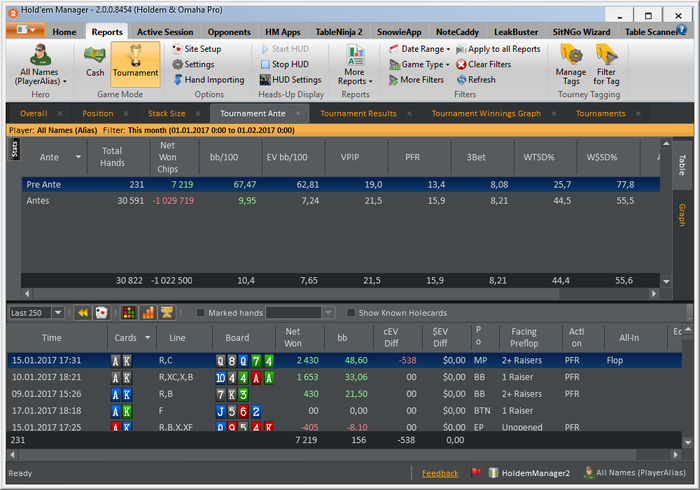Open Site Setup options

point(197,49)
